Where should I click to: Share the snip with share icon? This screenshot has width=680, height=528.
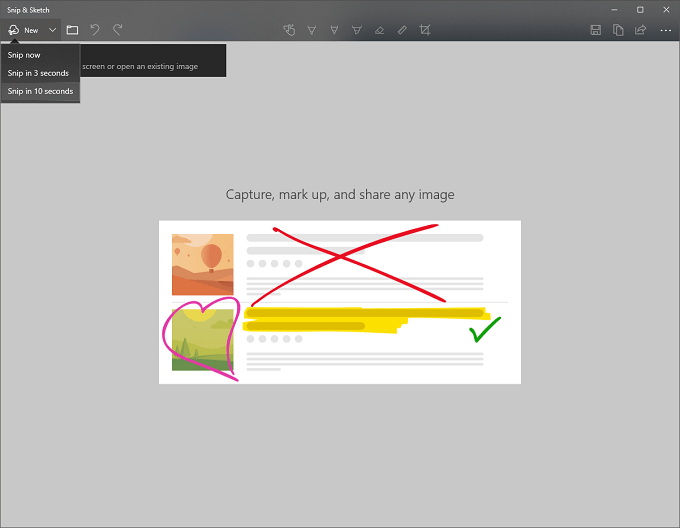click(641, 30)
